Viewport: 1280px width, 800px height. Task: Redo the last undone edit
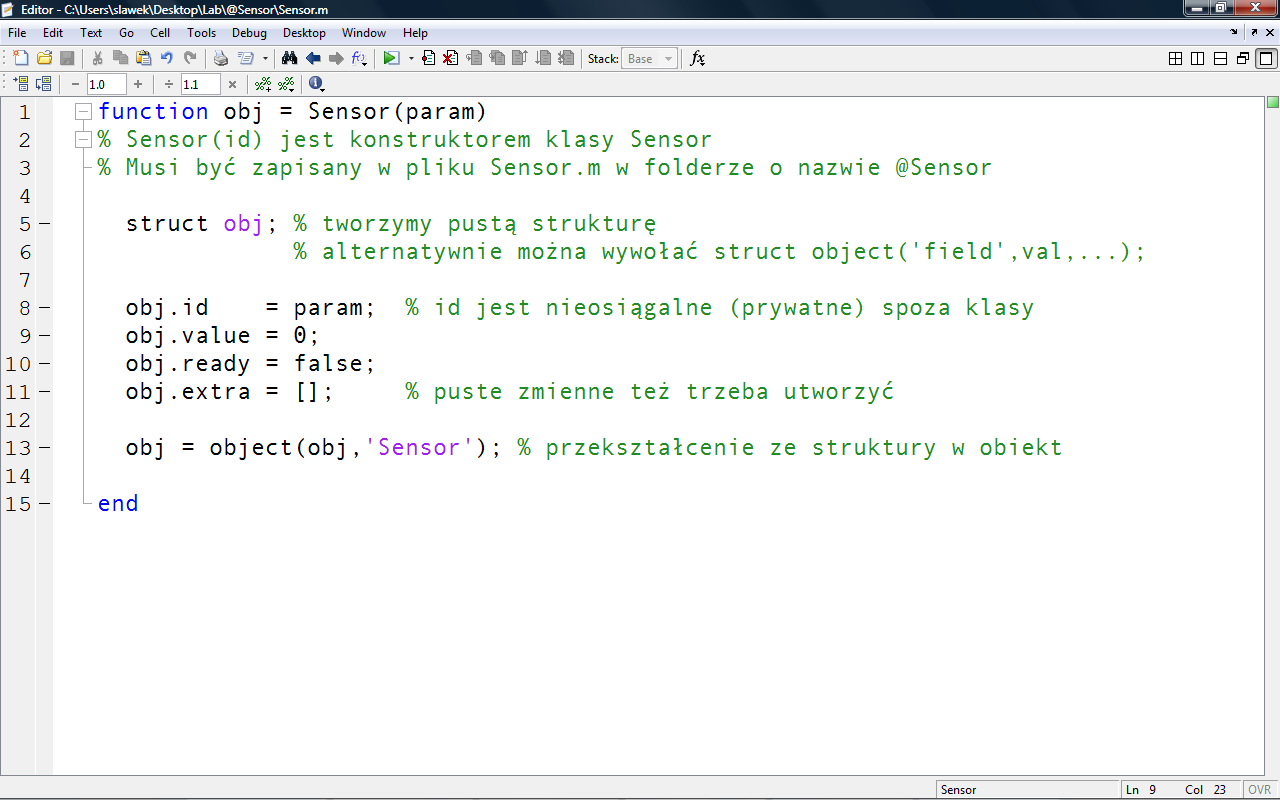pos(189,59)
